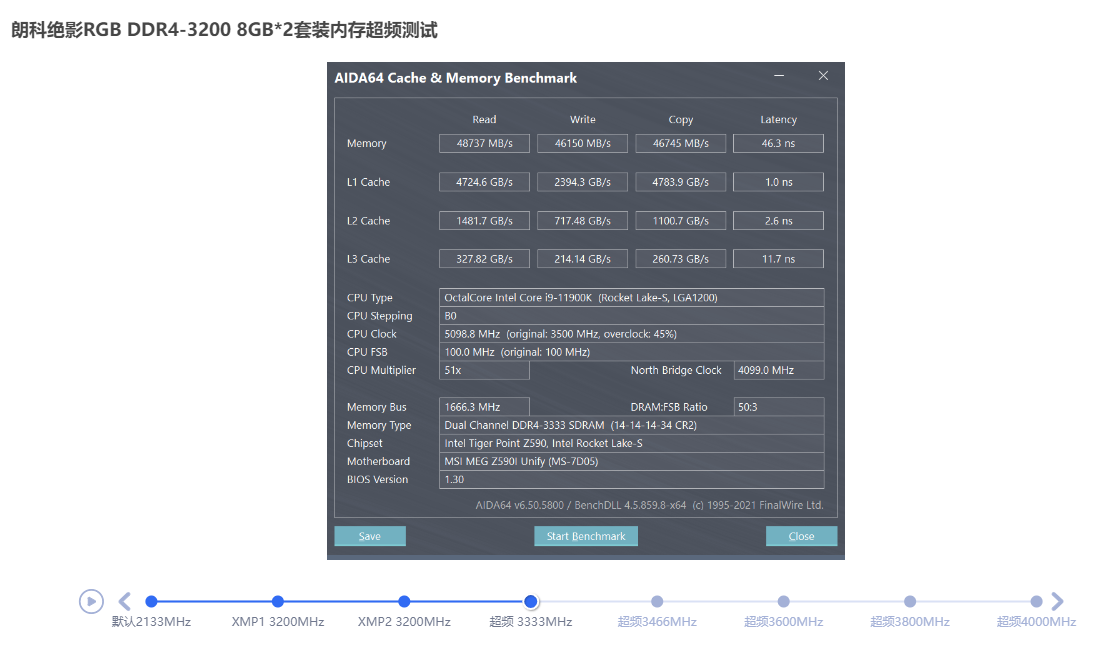
Task: Click Chipset field Intel Tiger Point Z590
Action: pos(631,443)
